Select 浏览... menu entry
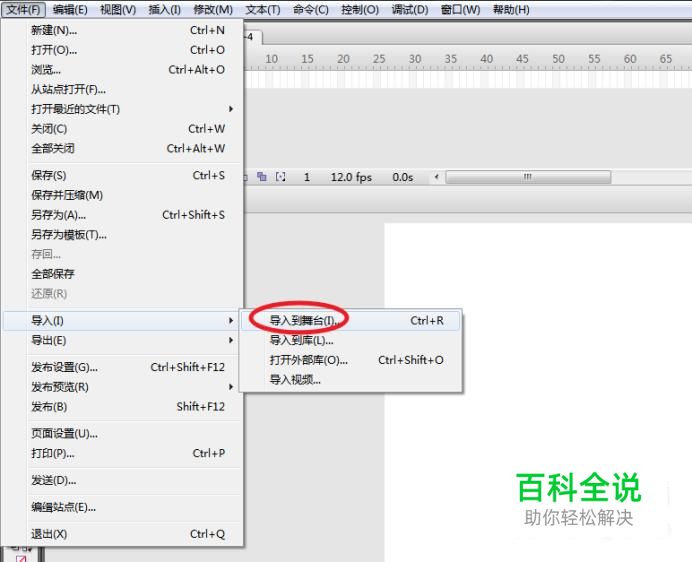 point(123,70)
